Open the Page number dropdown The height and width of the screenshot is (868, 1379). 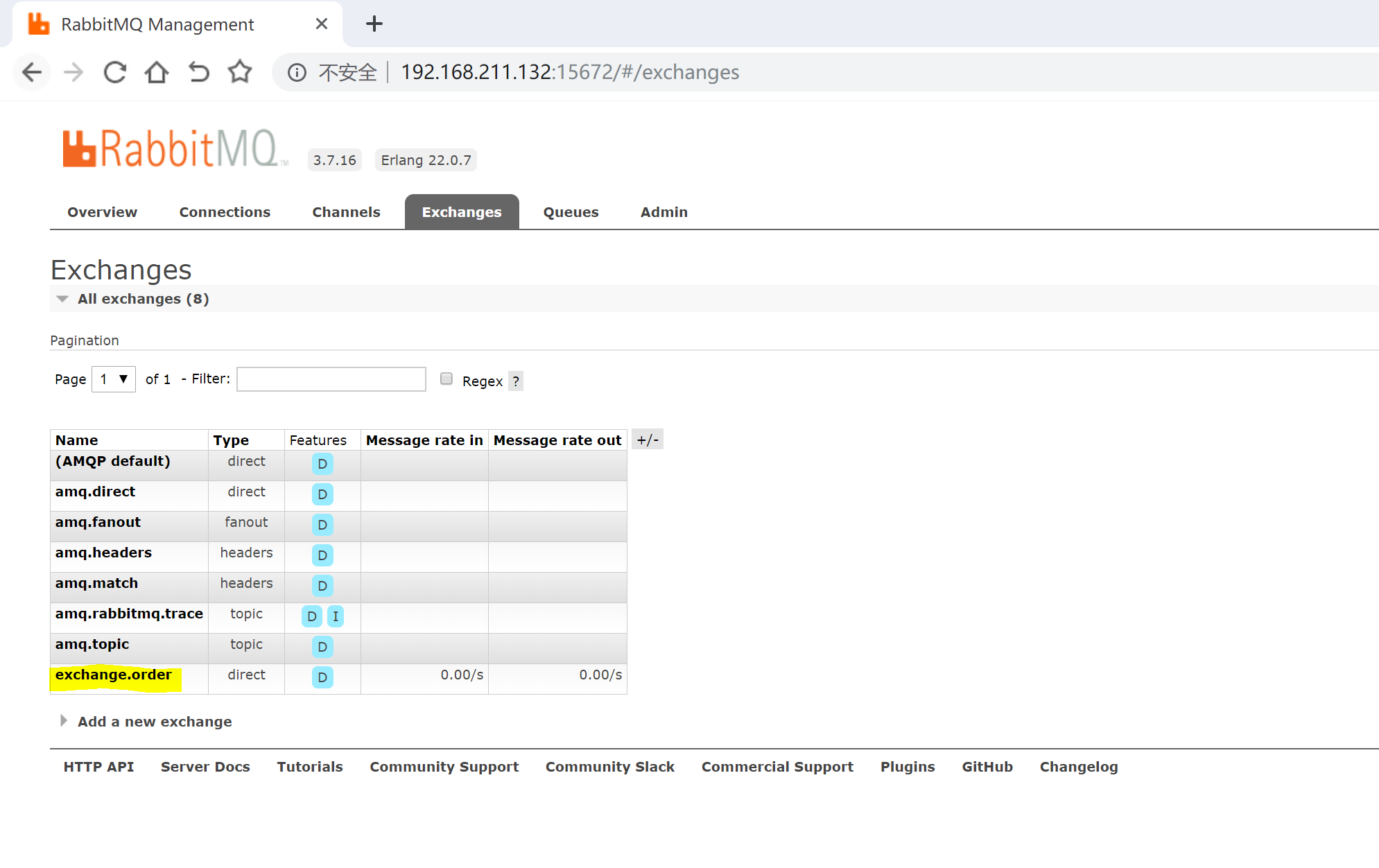(x=114, y=379)
